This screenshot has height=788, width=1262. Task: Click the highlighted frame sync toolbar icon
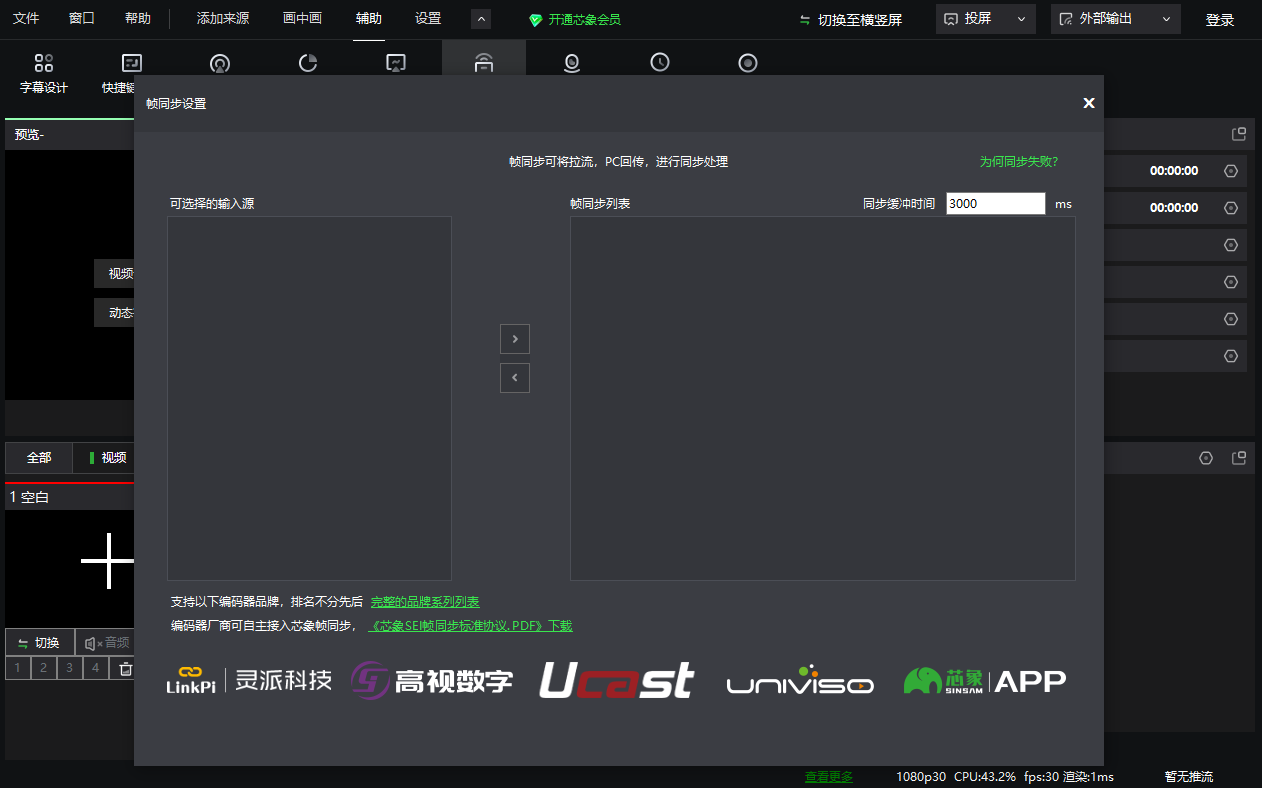point(484,63)
